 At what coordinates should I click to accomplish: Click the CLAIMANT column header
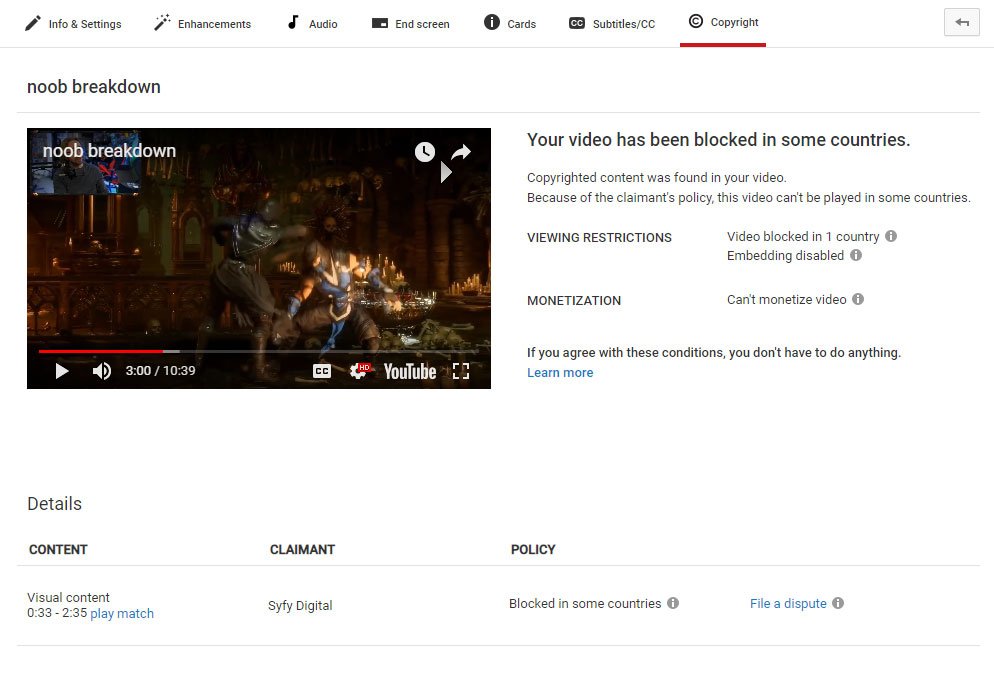pos(302,550)
